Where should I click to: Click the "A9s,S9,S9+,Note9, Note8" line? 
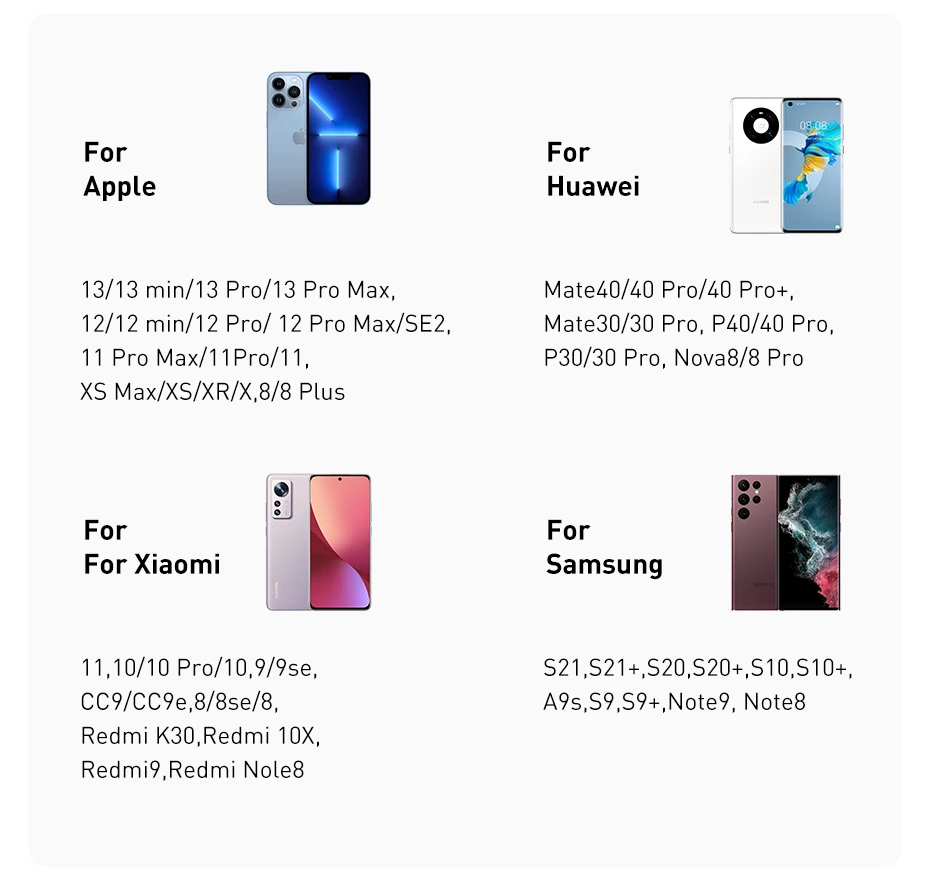[x=674, y=702]
